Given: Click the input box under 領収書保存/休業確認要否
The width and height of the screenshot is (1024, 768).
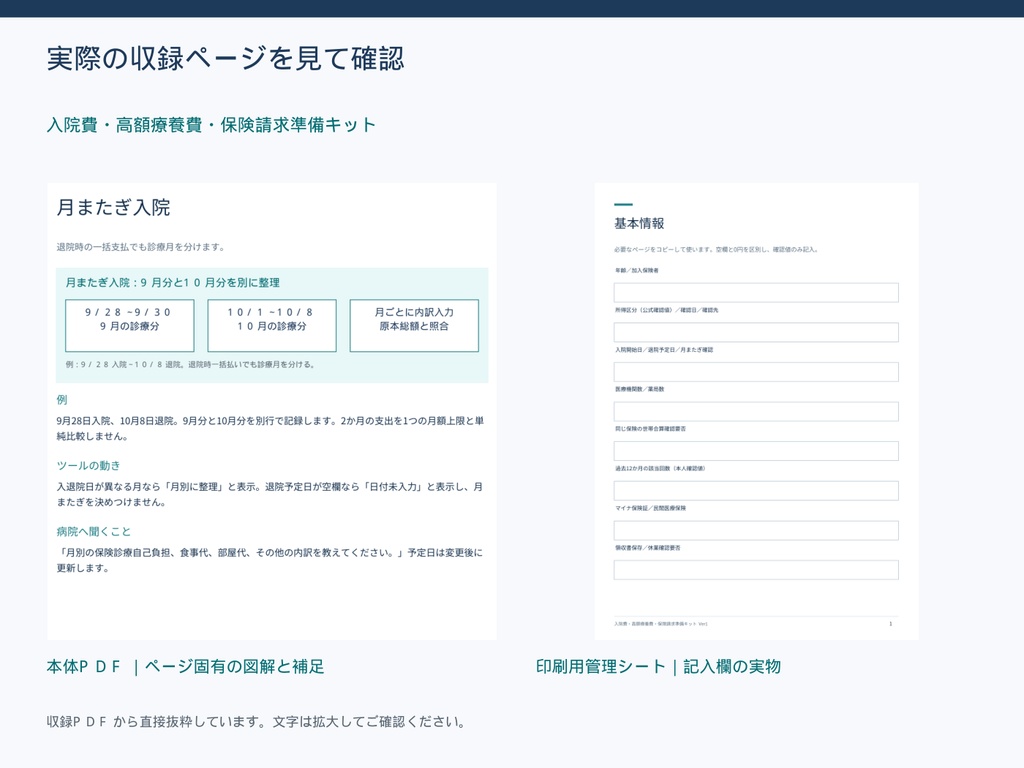Looking at the screenshot, I should point(756,570).
